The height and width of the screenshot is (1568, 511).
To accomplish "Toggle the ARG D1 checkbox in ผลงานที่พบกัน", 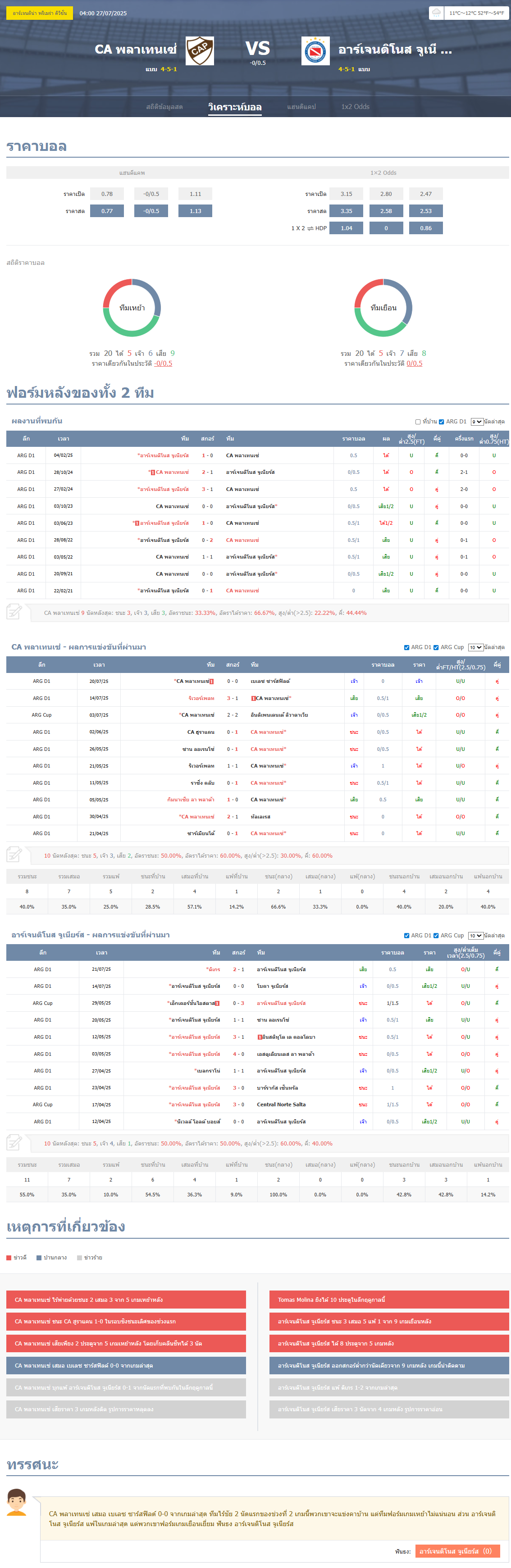I will pyautogui.click(x=442, y=421).
